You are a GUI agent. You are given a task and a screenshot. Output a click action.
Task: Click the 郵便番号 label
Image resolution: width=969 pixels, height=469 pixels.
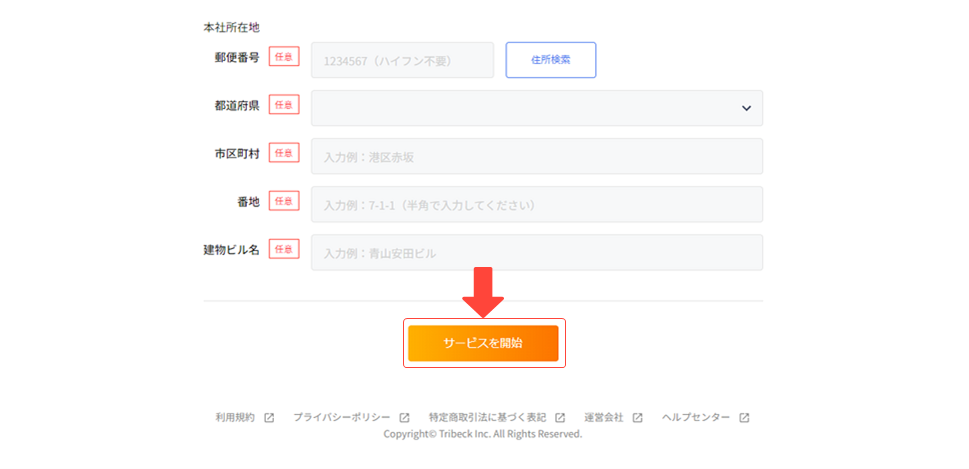pyautogui.click(x=237, y=57)
